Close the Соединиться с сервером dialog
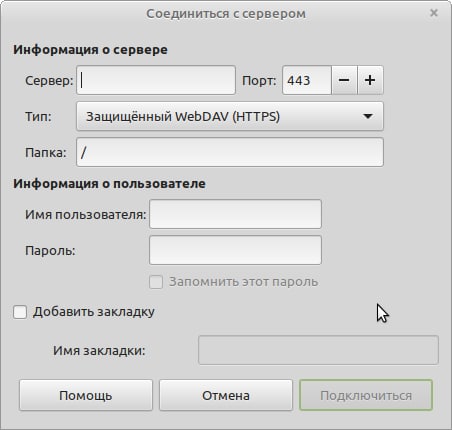This screenshot has height=430, width=452. coord(434,13)
